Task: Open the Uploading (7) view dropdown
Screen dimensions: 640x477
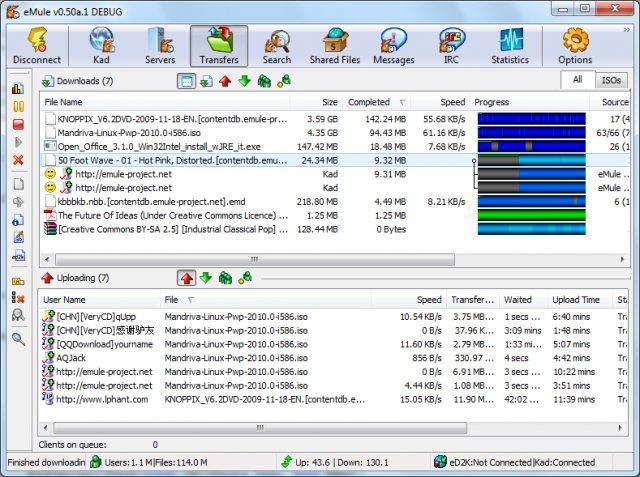Action: click(75, 278)
